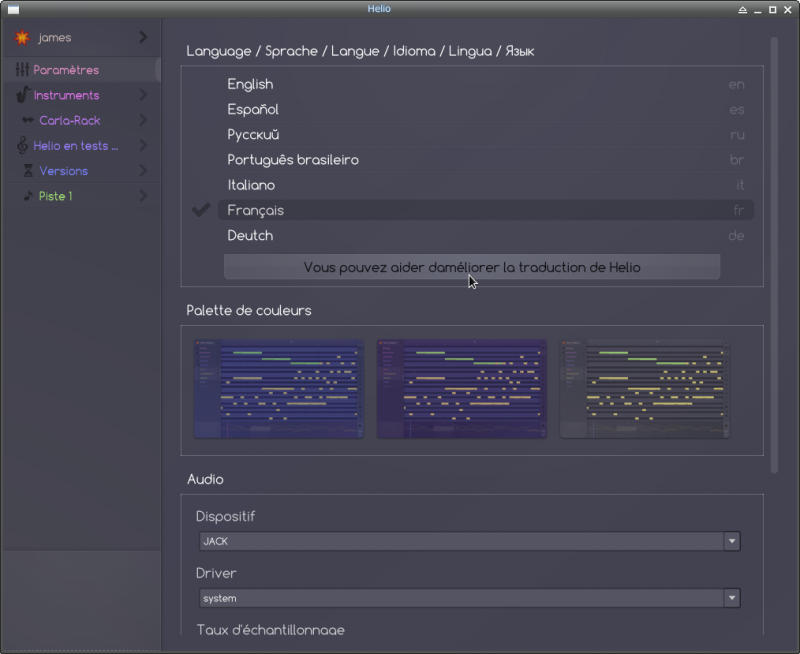Expand the Instruments arrow in the sidebar
This screenshot has width=800, height=654.
tap(143, 96)
